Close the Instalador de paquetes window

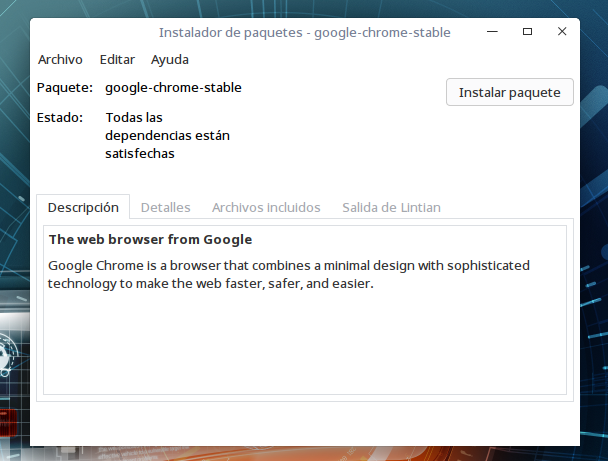point(561,32)
